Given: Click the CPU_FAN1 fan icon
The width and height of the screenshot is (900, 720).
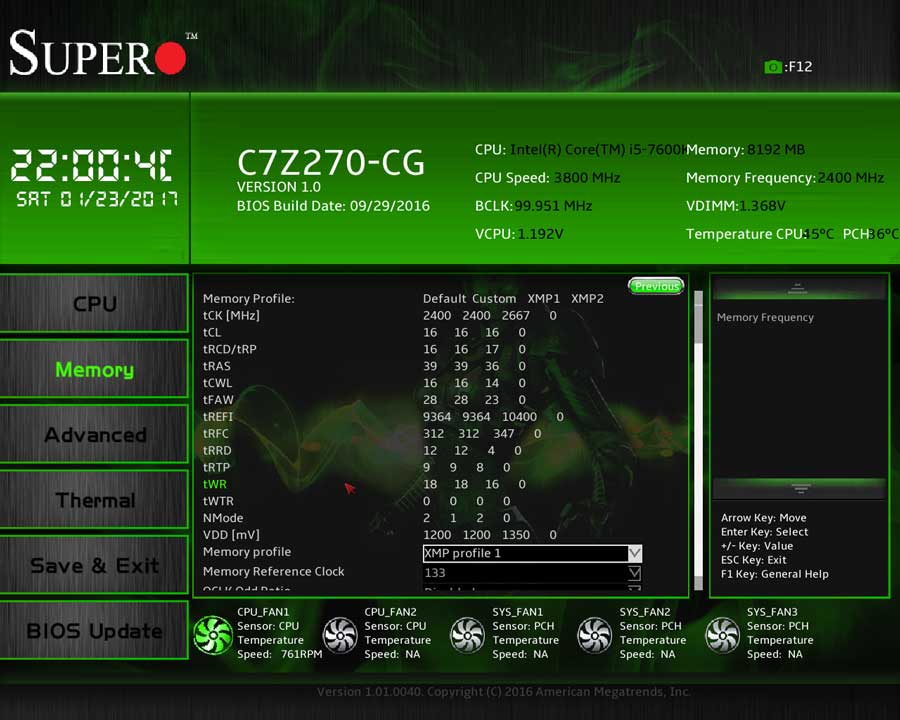Looking at the screenshot, I should pos(213,635).
